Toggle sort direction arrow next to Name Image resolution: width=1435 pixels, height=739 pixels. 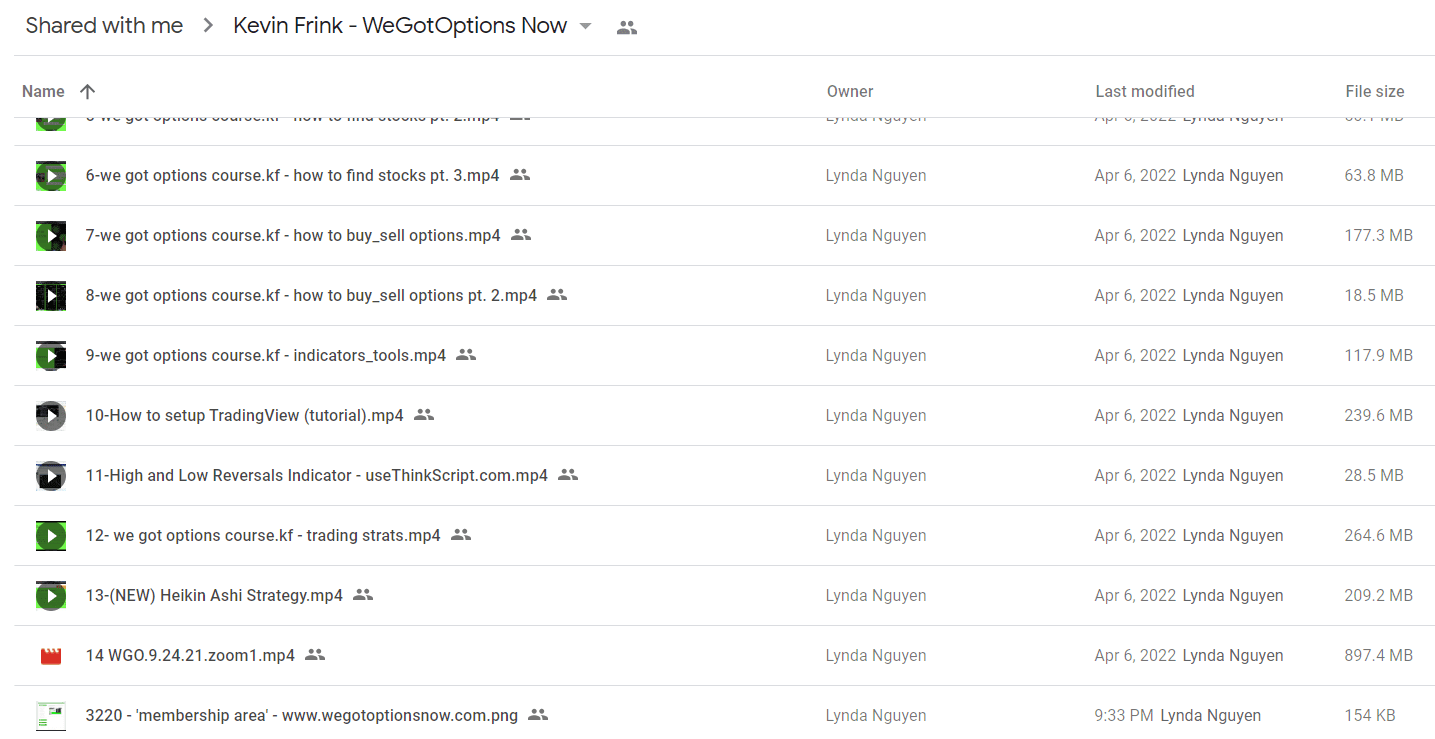[87, 91]
